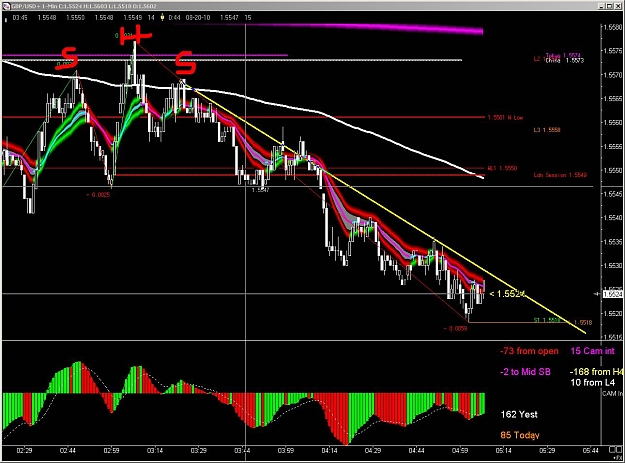Image resolution: width=625 pixels, height=463 pixels.
Task: Close the GBP/USD chart window
Action: tap(617, 6)
